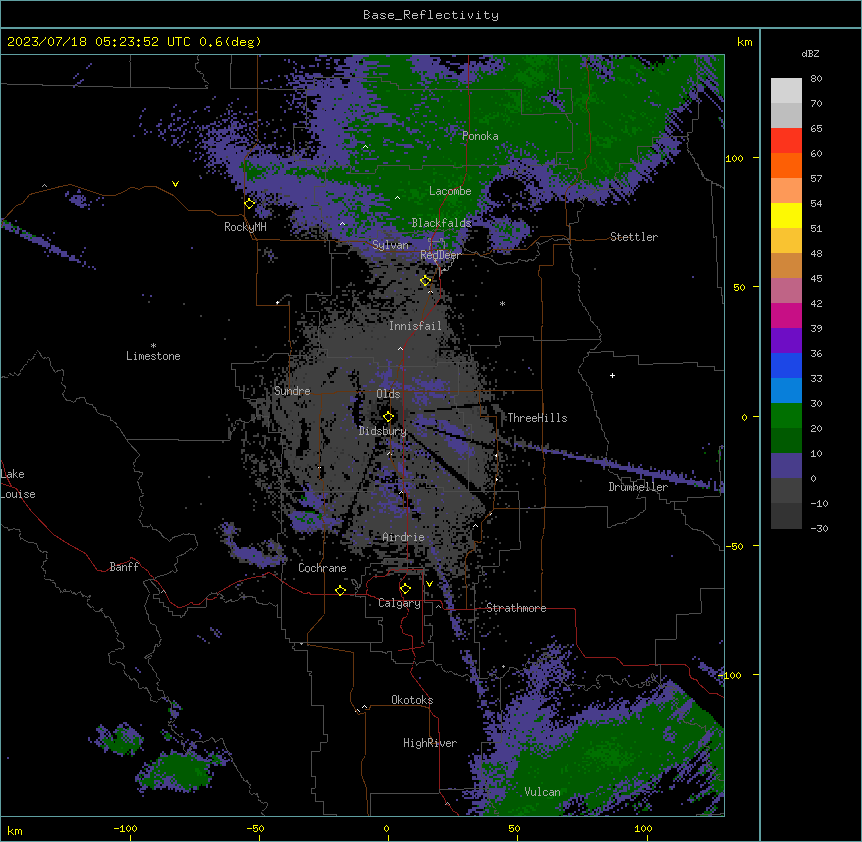Click the white asterisk above Limestone label

153,346
